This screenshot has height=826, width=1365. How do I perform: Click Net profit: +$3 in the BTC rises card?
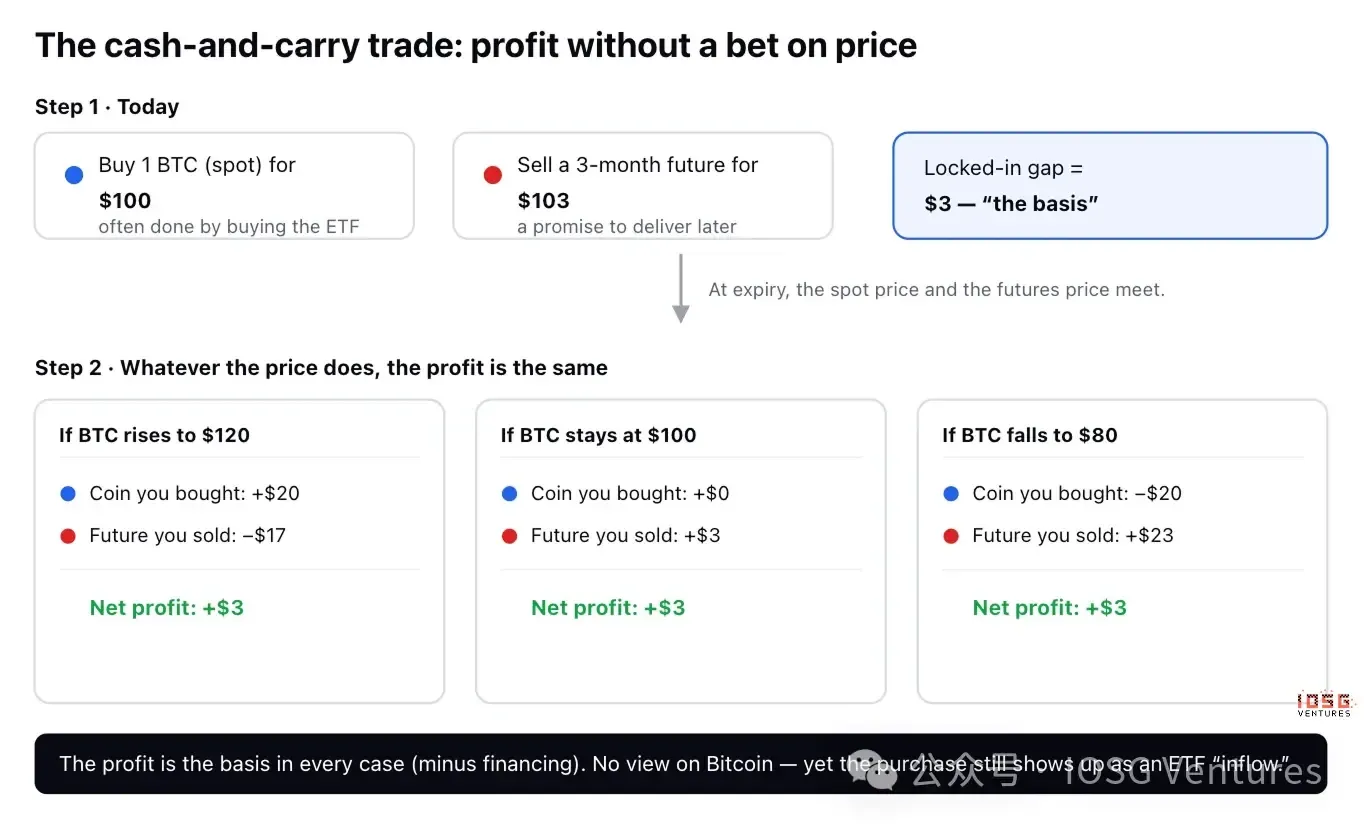167,608
